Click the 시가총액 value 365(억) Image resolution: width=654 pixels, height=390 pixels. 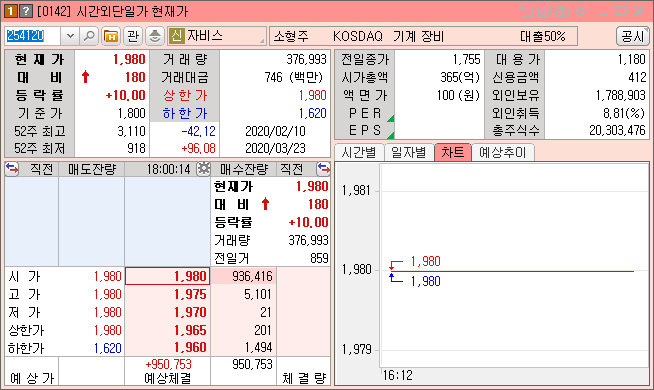click(460, 77)
